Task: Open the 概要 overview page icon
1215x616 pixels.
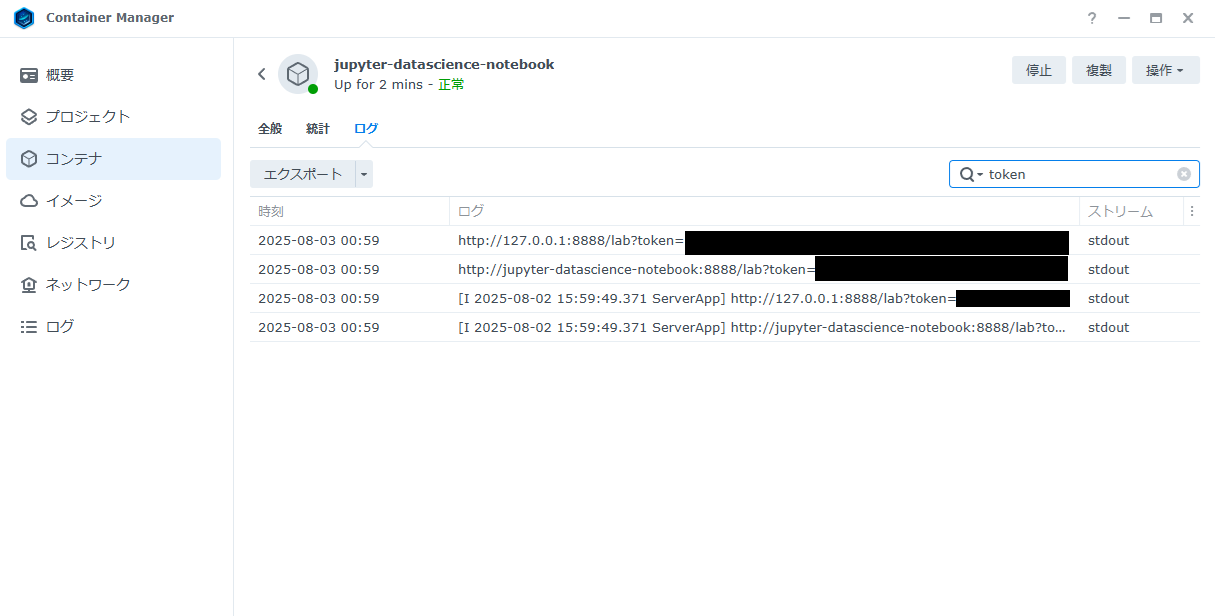Action: tap(29, 75)
